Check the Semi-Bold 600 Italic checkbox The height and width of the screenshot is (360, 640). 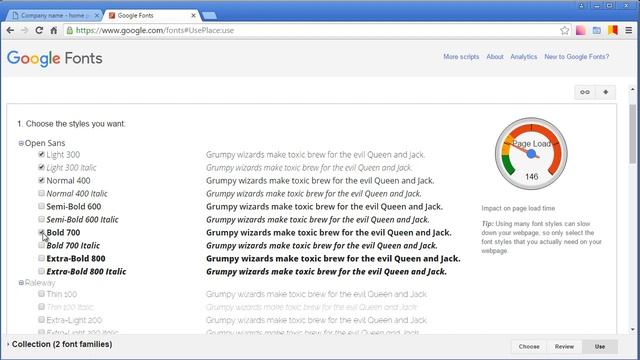[x=41, y=219]
